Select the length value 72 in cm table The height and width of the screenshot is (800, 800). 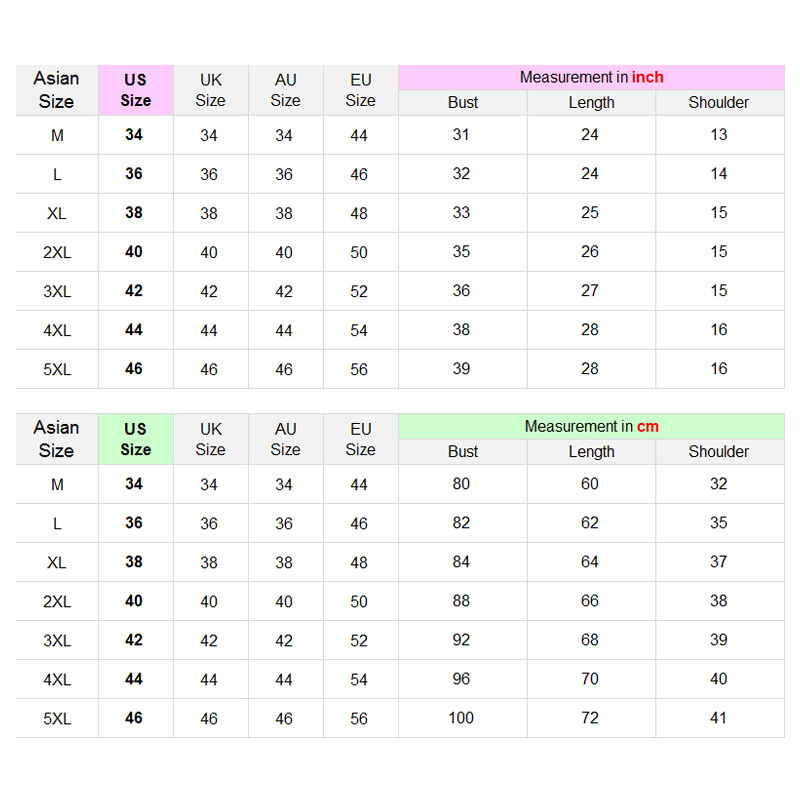tap(590, 718)
